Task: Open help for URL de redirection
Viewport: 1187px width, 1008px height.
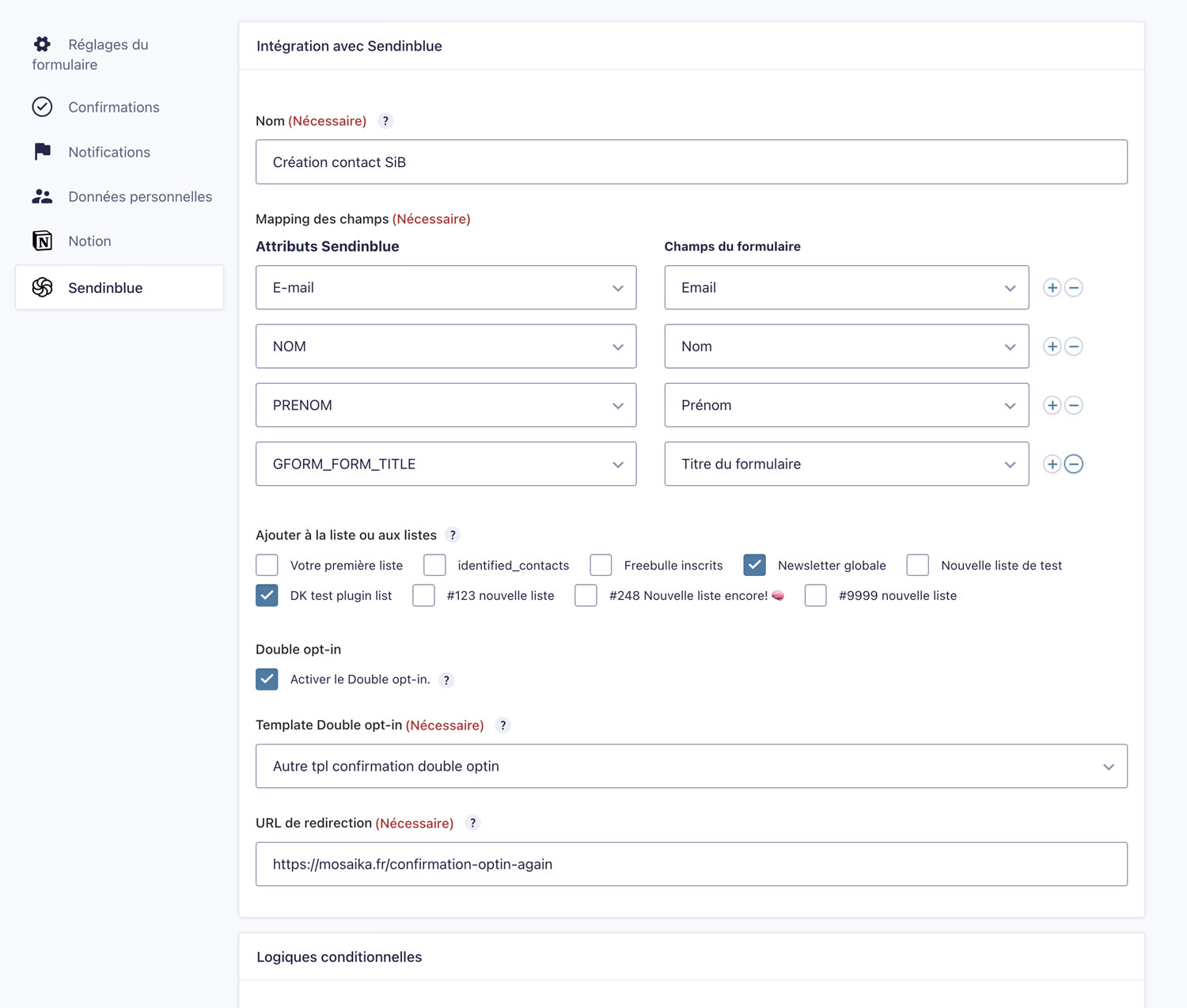Action: point(472,823)
